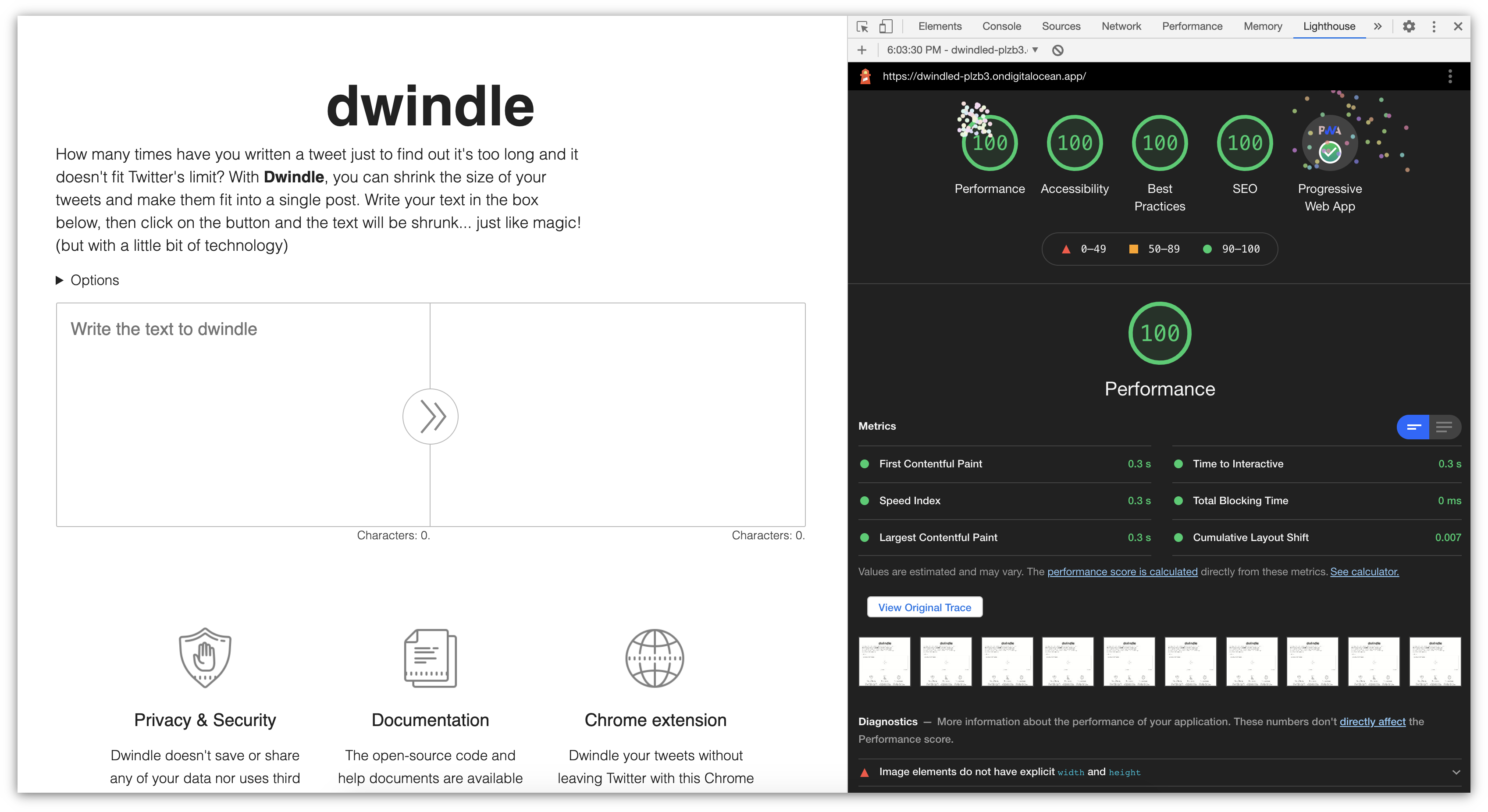Click the View Original Trace button
Viewport: 1488px width, 812px height.
pos(924,608)
